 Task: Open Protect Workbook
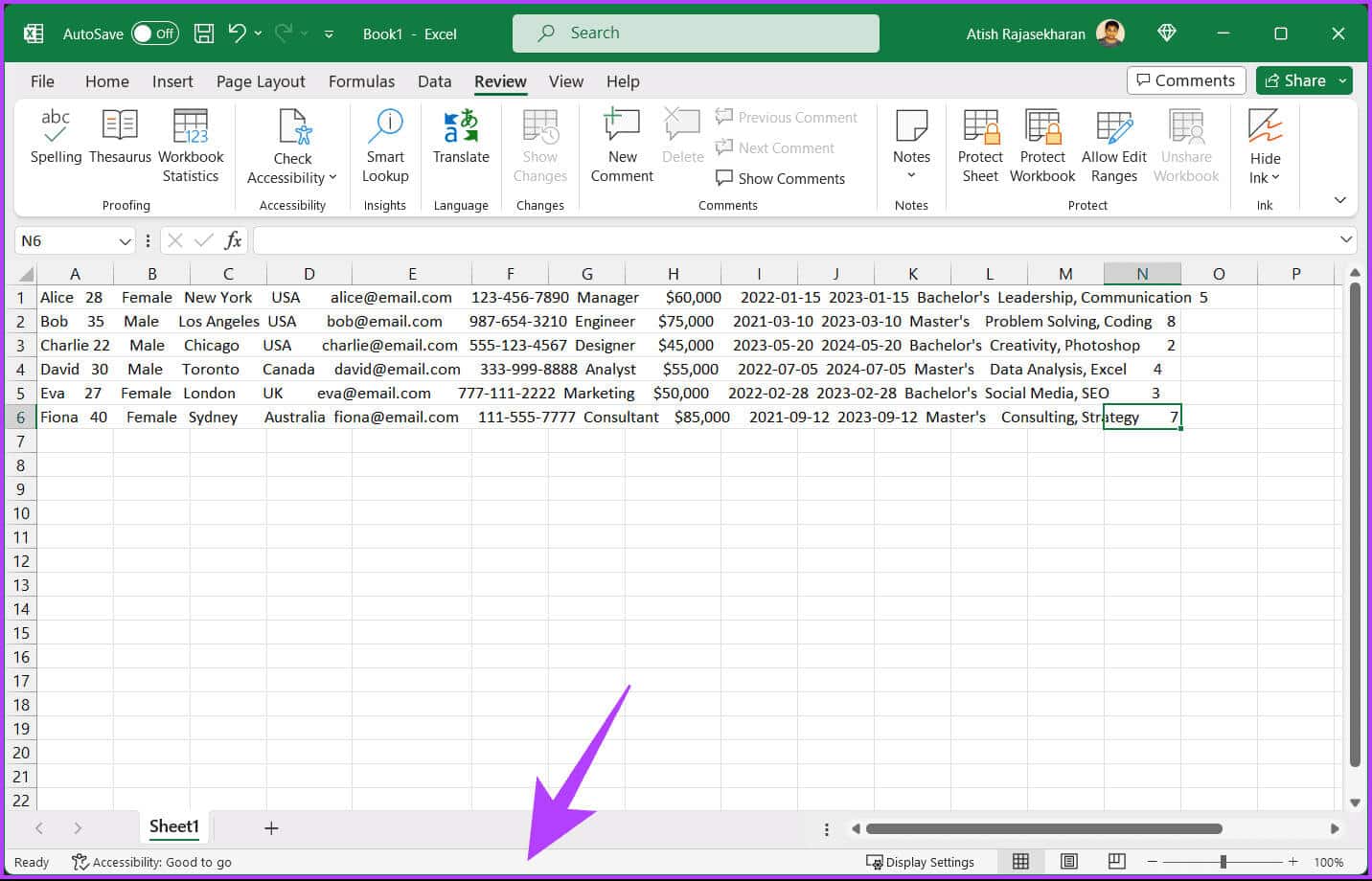point(1042,146)
